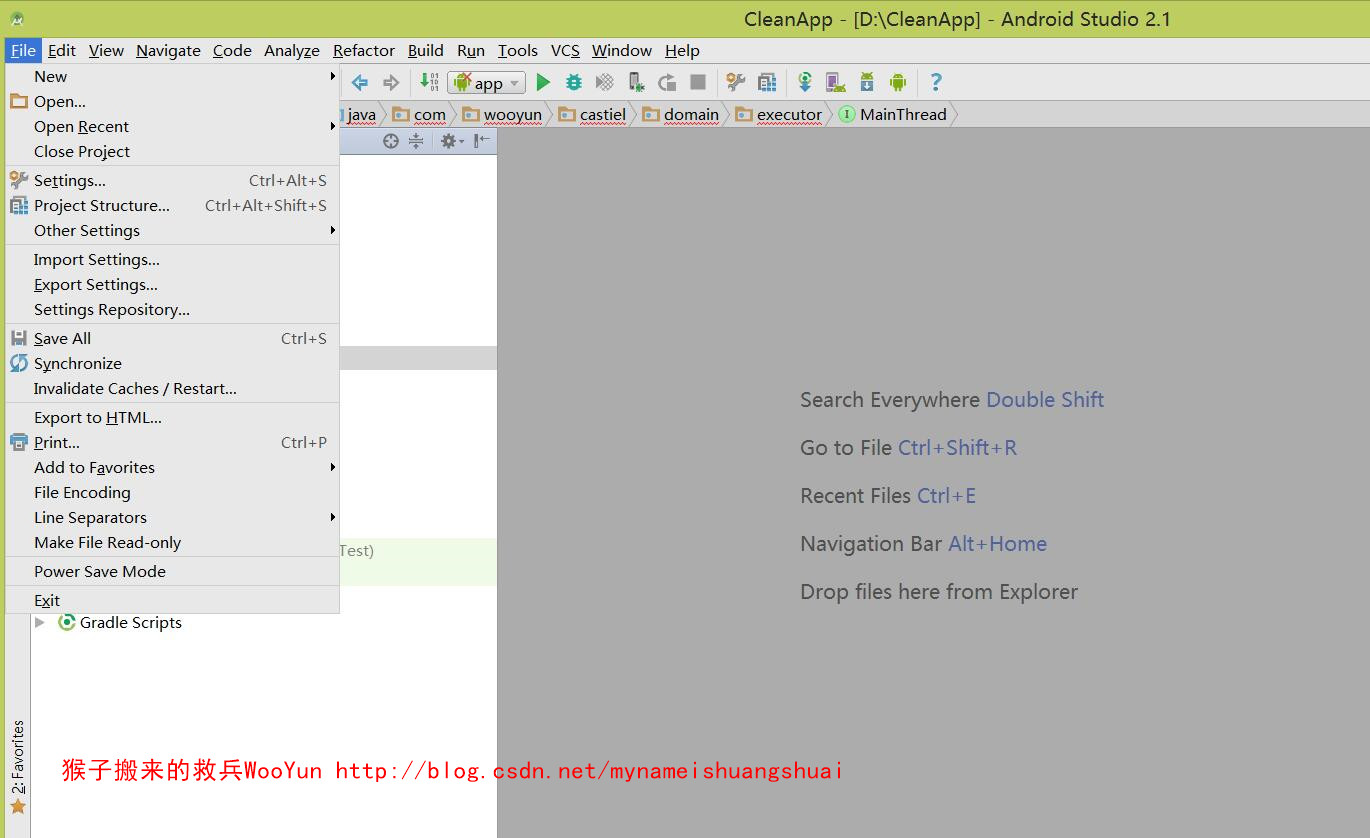The height and width of the screenshot is (838, 1370).
Task: Select Invalidate Caches / Restart menu item
Action: click(135, 389)
